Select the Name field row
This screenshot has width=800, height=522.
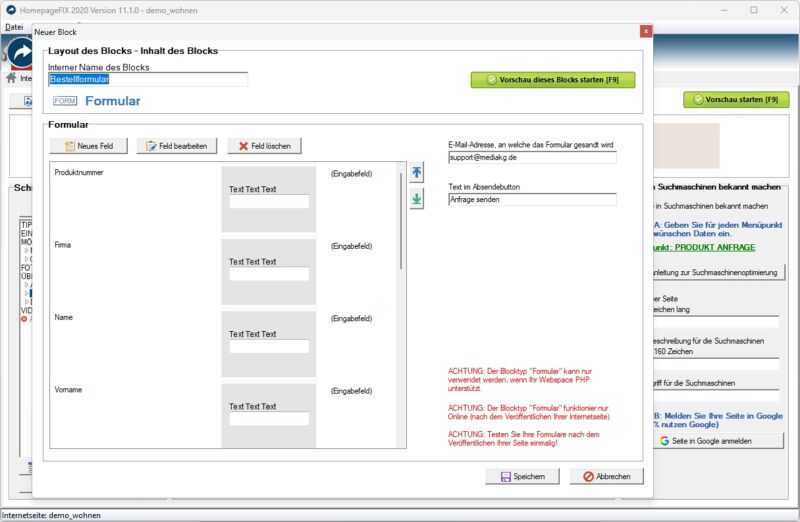coord(223,344)
